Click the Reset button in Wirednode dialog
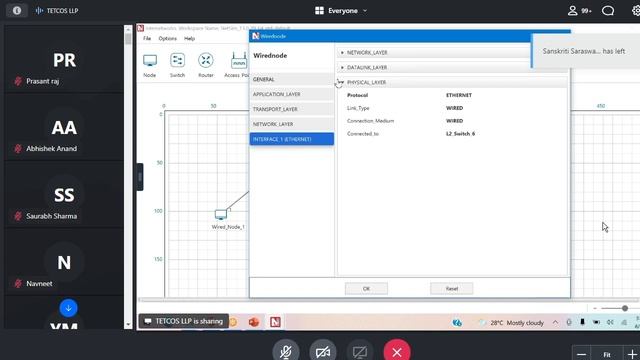 tap(452, 289)
